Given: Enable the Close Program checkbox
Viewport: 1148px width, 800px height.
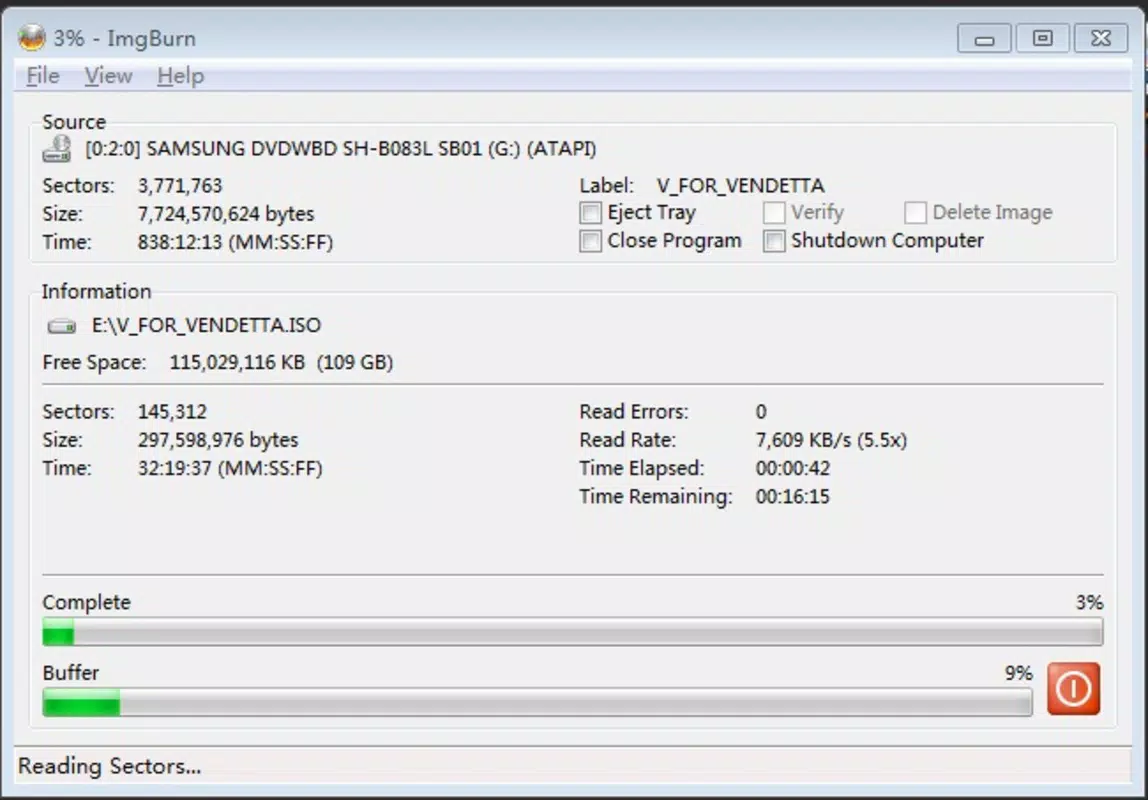Looking at the screenshot, I should (591, 241).
